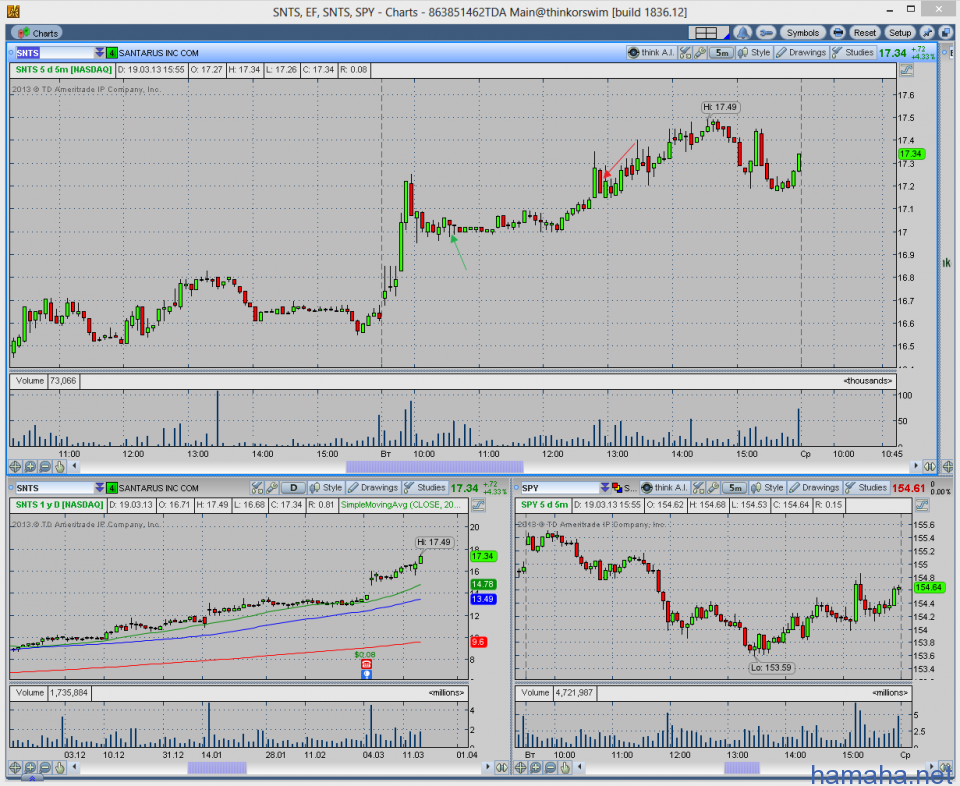
Task: Open the Charts tab
Action: [x=39, y=33]
